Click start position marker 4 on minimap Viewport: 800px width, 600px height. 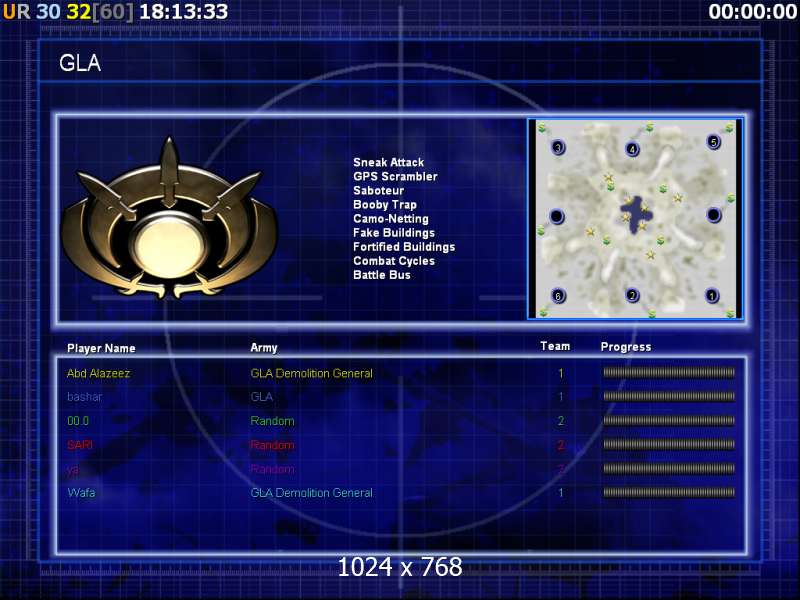(633, 149)
